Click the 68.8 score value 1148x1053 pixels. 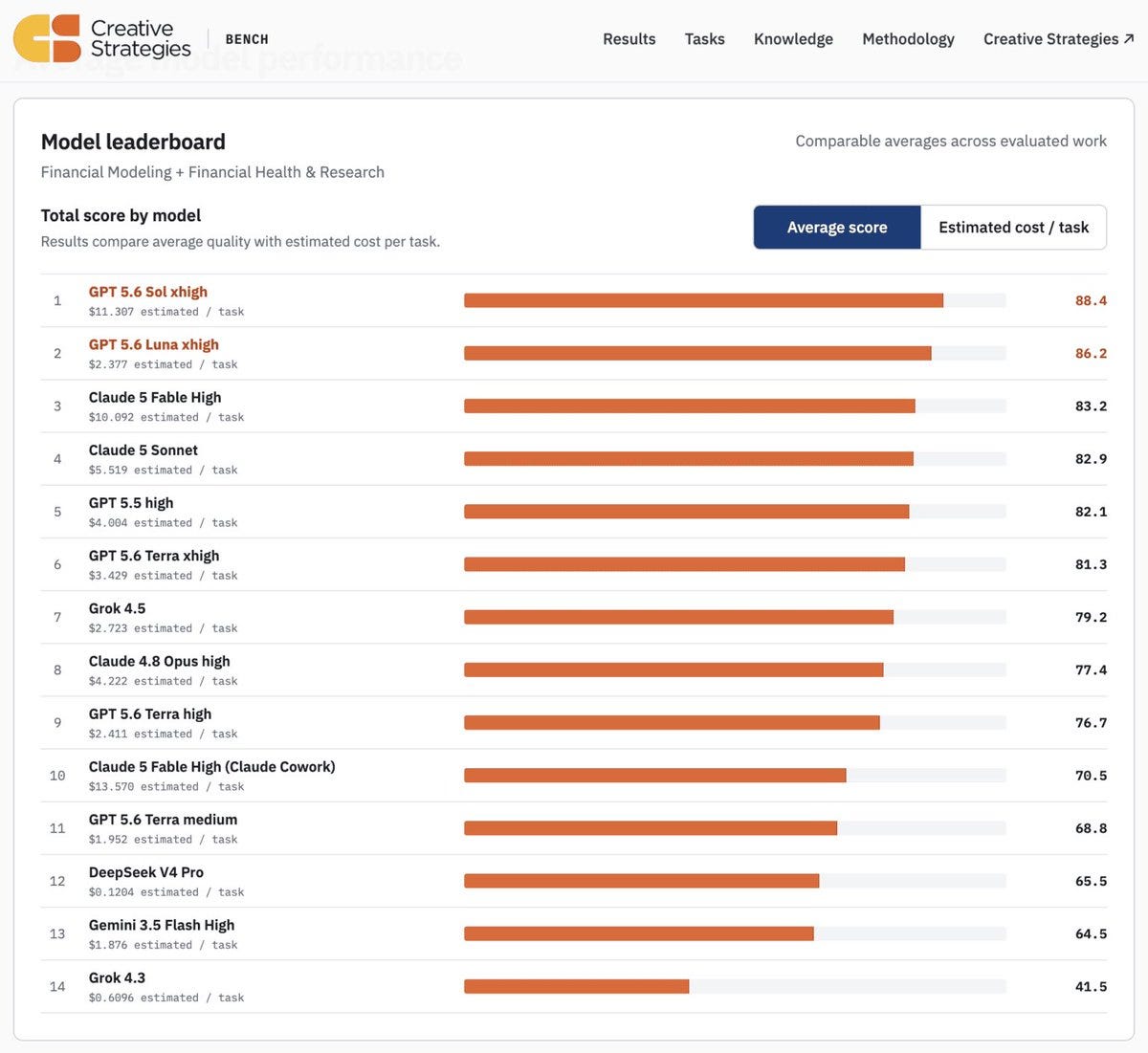(x=1091, y=828)
